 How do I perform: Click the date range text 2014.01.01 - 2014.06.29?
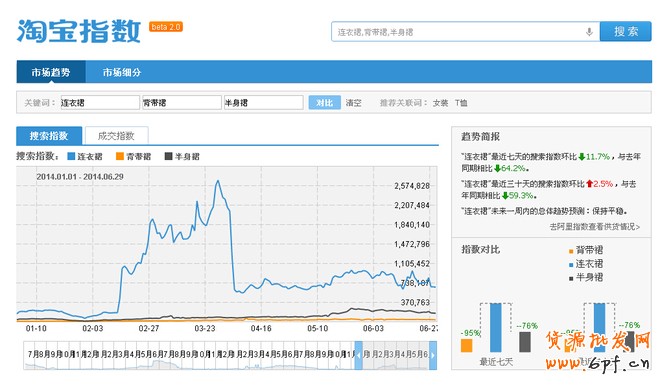(x=80, y=177)
